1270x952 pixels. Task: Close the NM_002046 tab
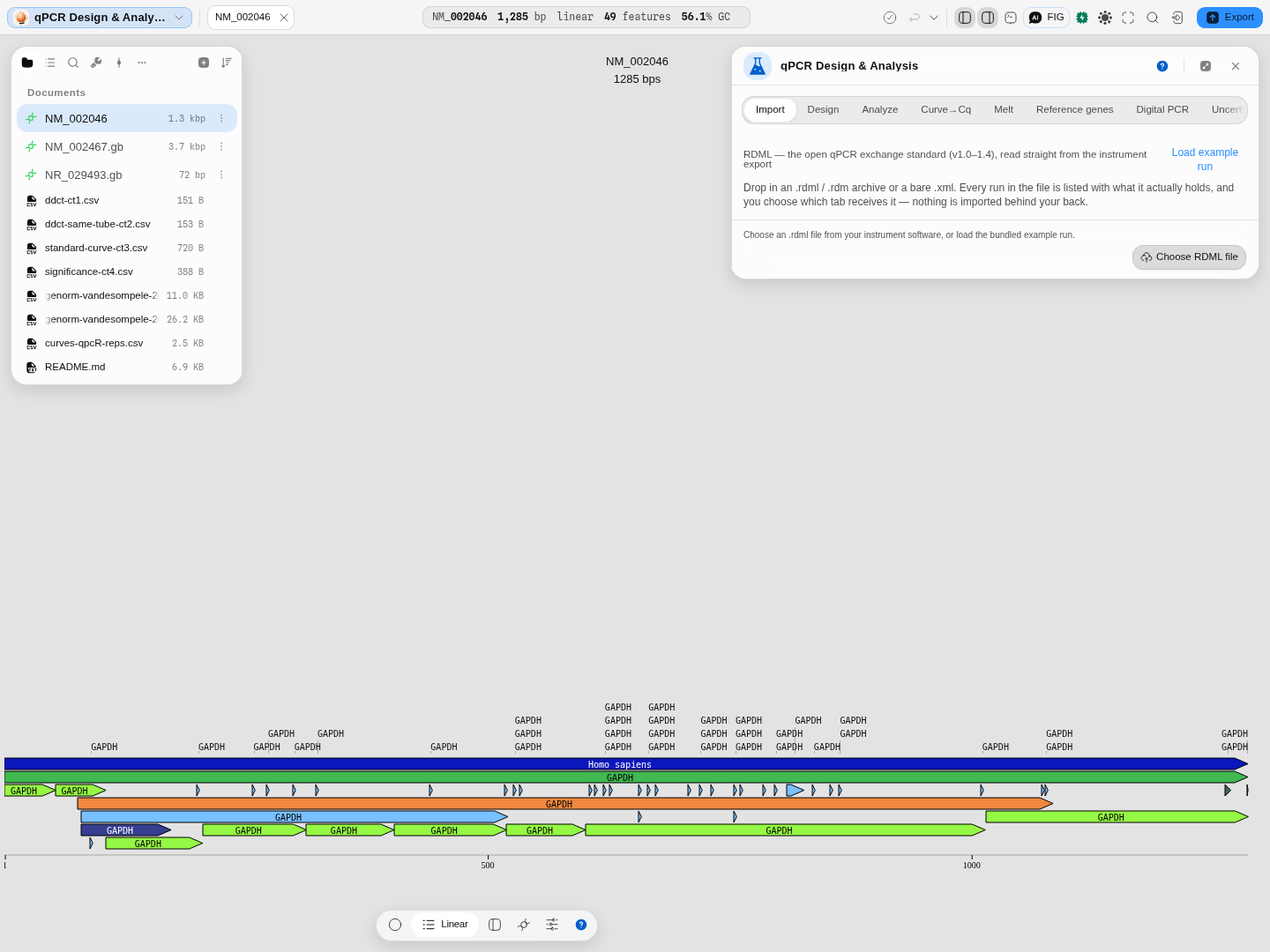pos(284,18)
